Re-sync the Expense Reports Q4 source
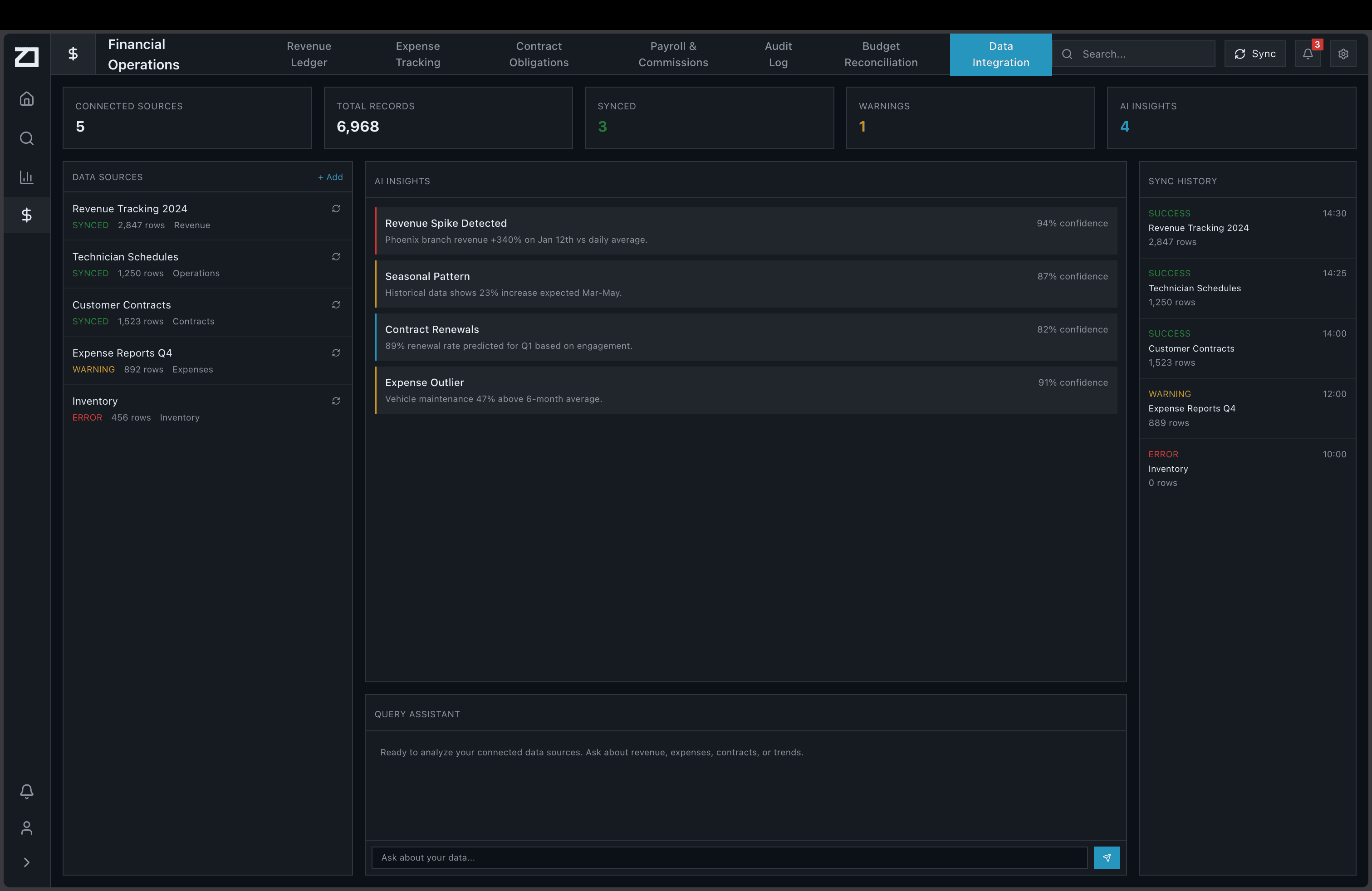Image resolution: width=1372 pixels, height=891 pixels. (x=336, y=352)
